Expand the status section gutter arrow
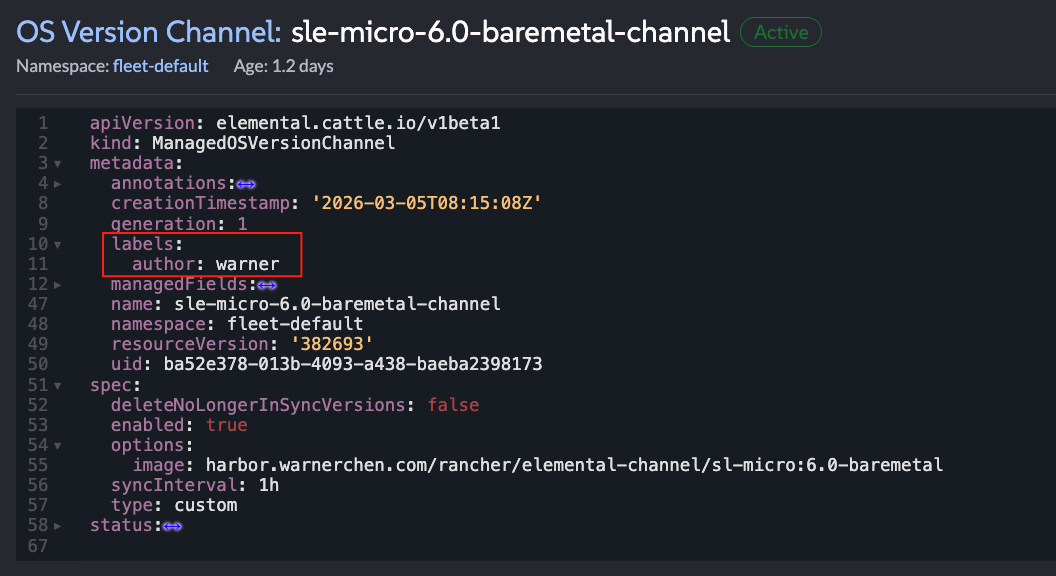 [57, 526]
